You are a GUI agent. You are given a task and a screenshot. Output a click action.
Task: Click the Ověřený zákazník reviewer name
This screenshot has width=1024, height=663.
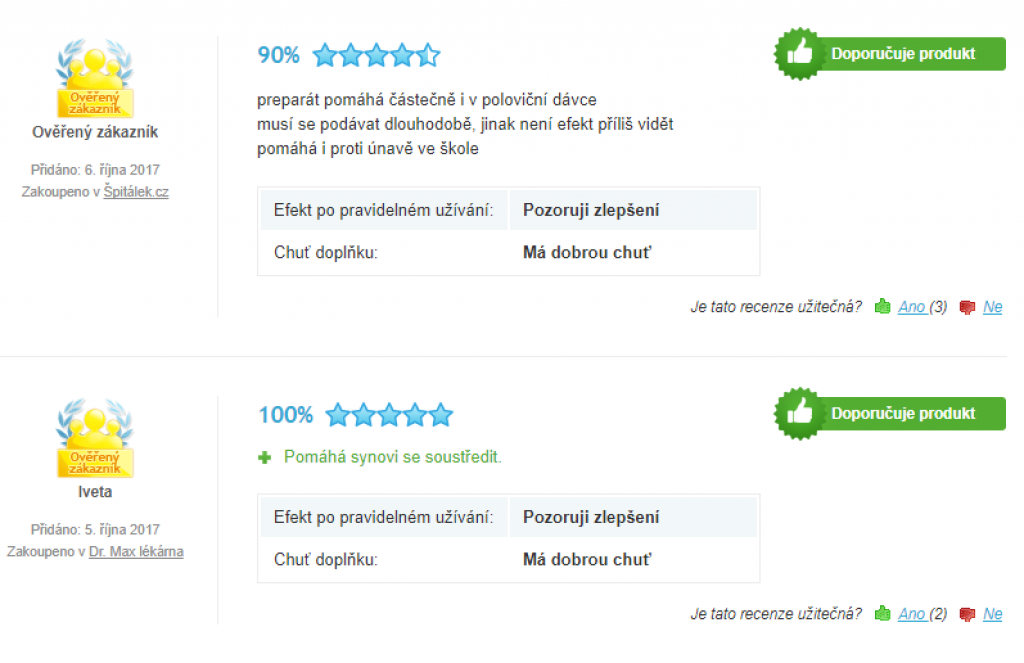point(95,132)
